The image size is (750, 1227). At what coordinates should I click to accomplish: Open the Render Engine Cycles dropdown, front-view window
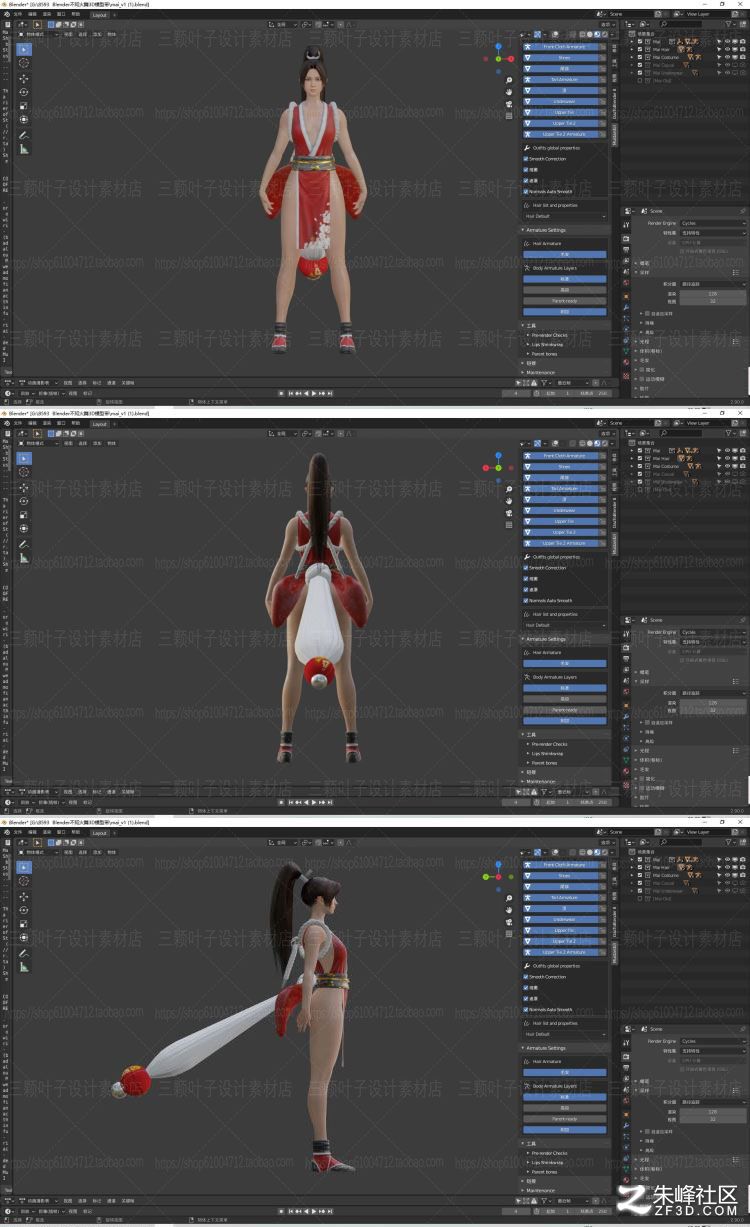coord(712,223)
